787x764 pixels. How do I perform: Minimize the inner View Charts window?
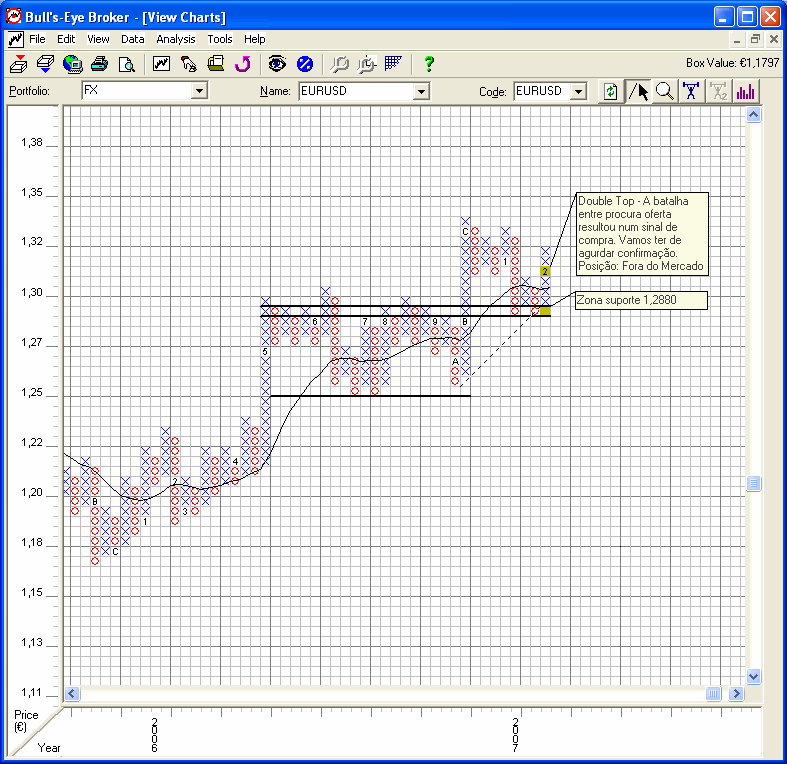tap(737, 40)
